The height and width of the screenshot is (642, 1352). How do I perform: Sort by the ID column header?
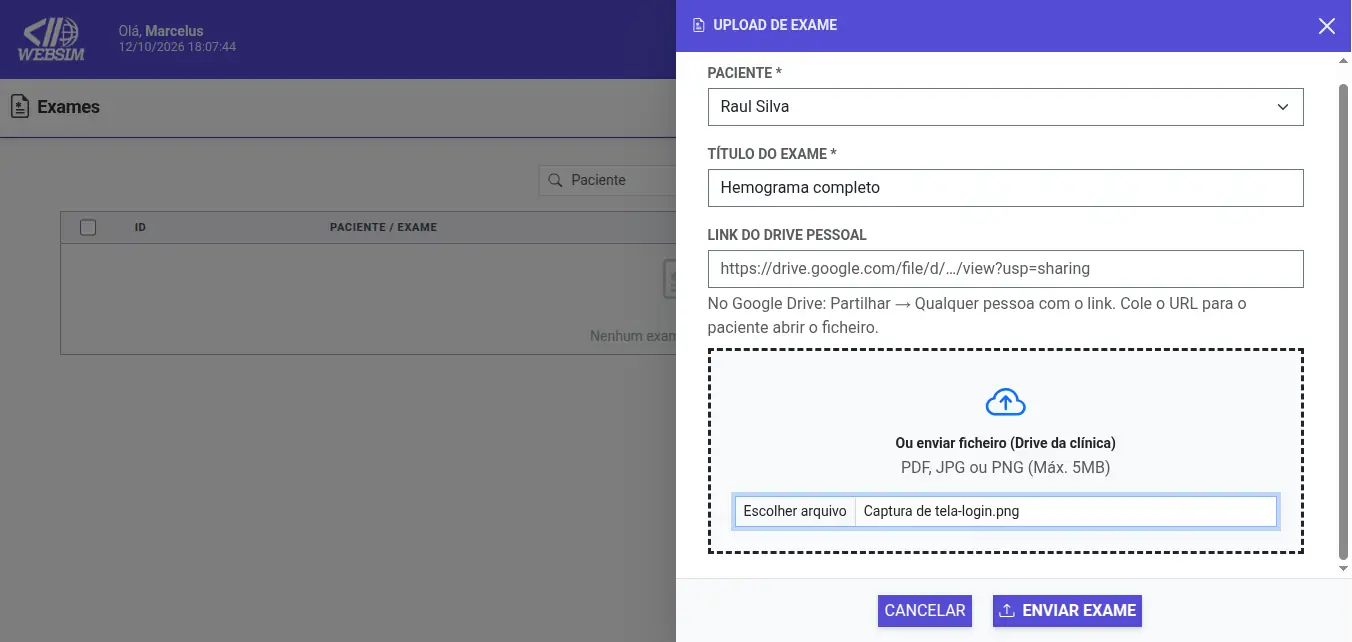pyautogui.click(x=141, y=227)
